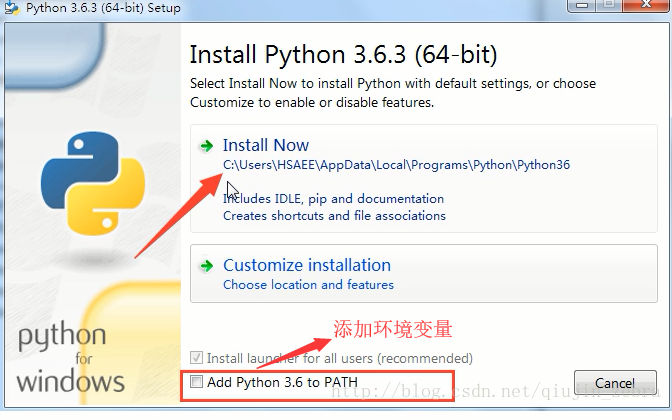Click the default install path text

click(396, 165)
